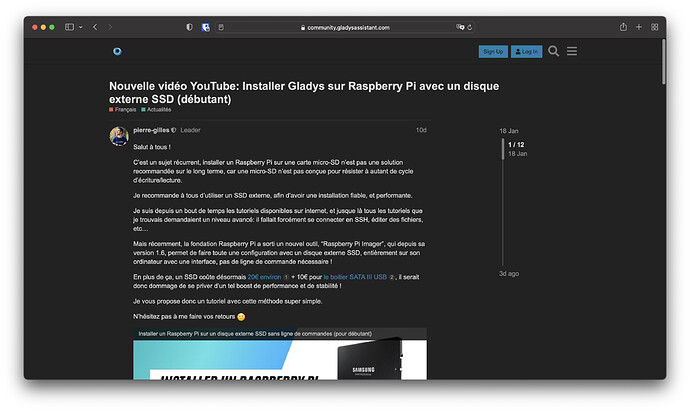The width and height of the screenshot is (690, 411).
Task: Show the reader view page icon
Action: click(x=221, y=27)
